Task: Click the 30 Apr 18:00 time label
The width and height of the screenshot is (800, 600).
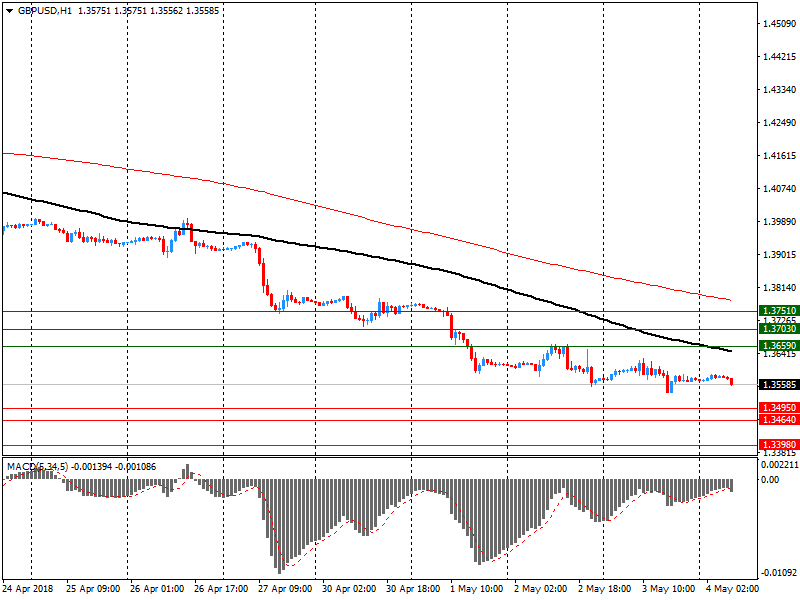Action: click(x=413, y=589)
